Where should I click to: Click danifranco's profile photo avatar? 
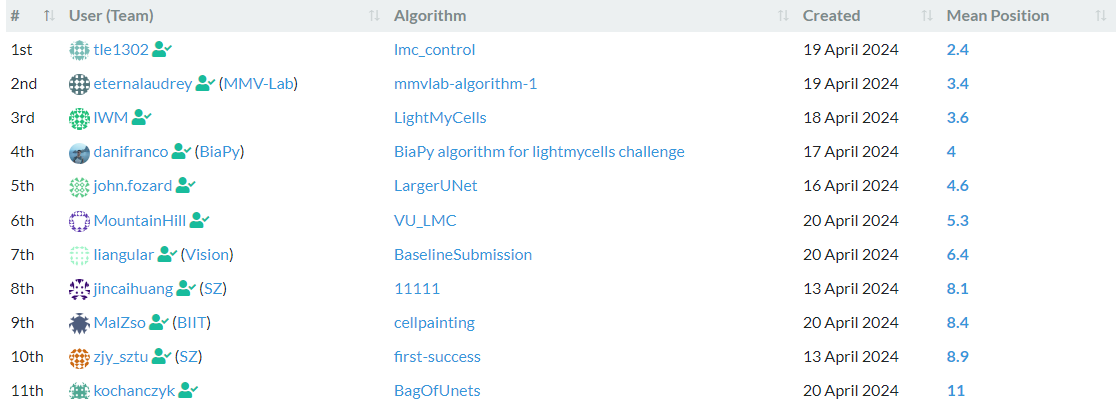79,152
